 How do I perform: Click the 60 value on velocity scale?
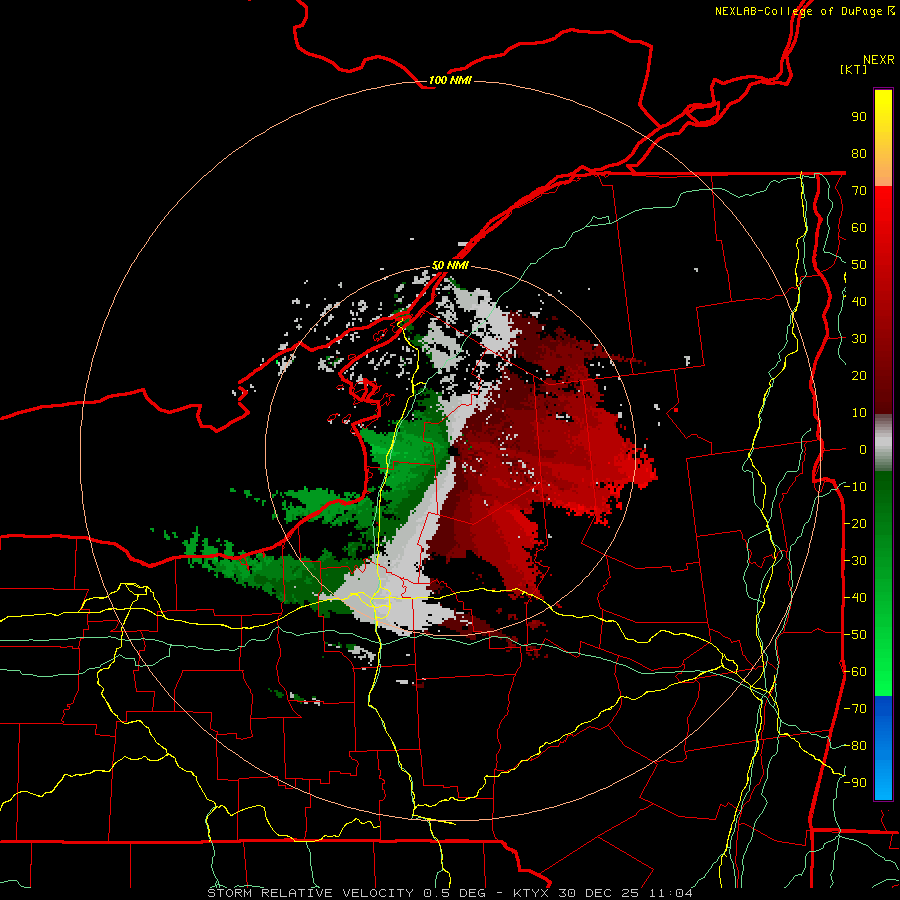coord(859,228)
